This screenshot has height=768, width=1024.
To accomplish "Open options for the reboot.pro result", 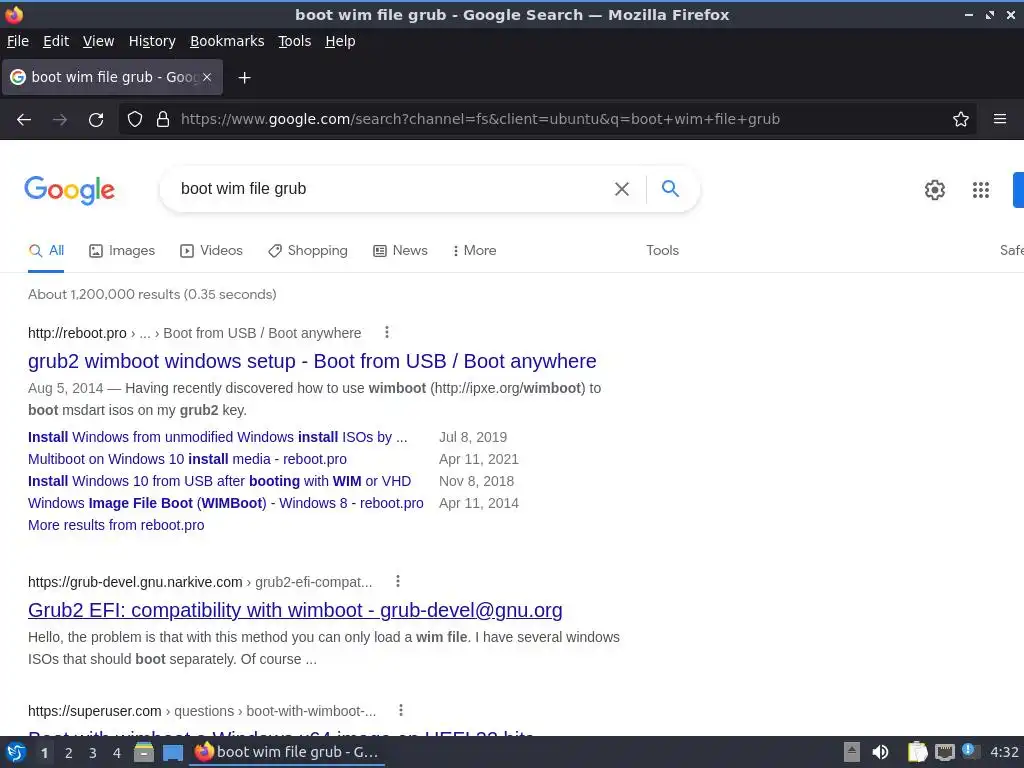I will (387, 332).
